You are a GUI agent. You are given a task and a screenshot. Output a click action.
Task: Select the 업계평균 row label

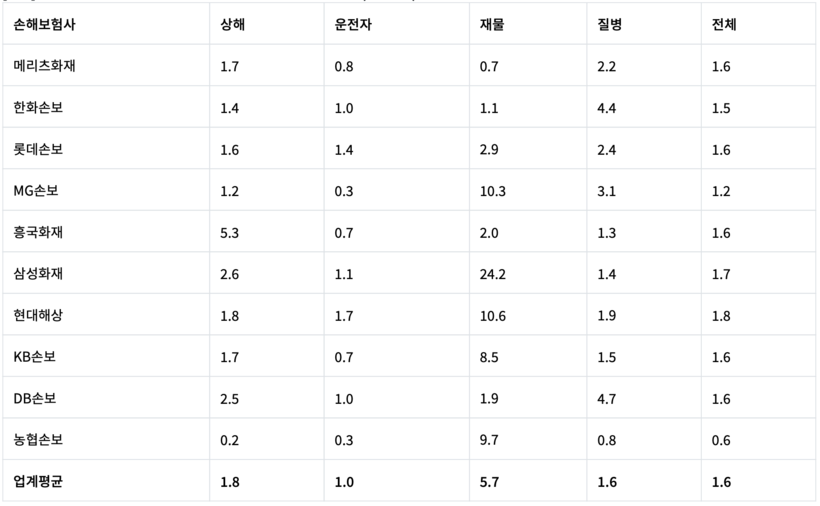pos(38,482)
